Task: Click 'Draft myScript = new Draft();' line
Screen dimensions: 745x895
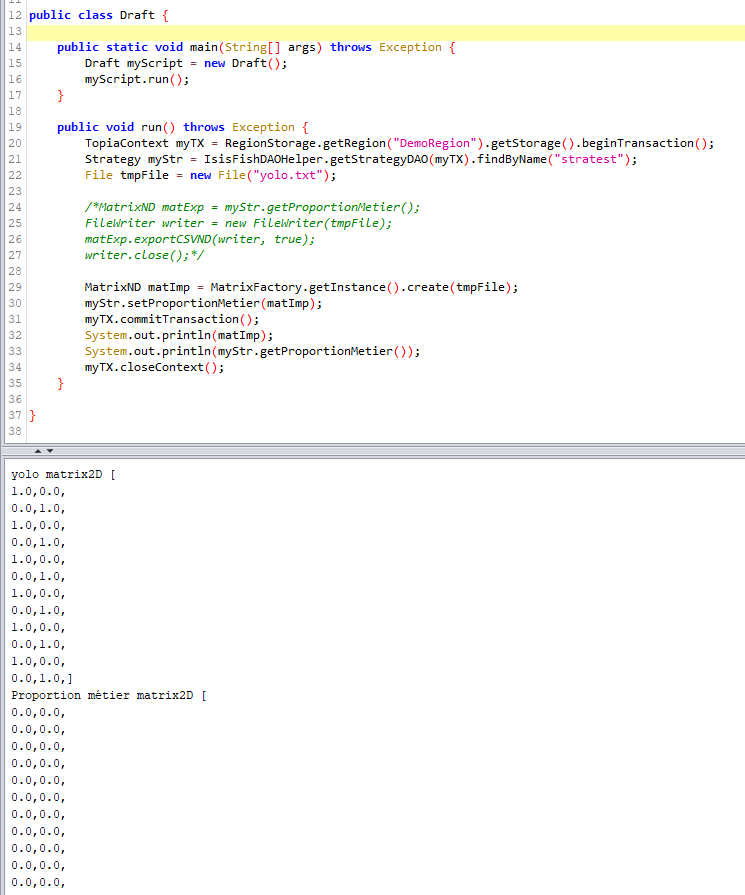Action: pos(186,63)
